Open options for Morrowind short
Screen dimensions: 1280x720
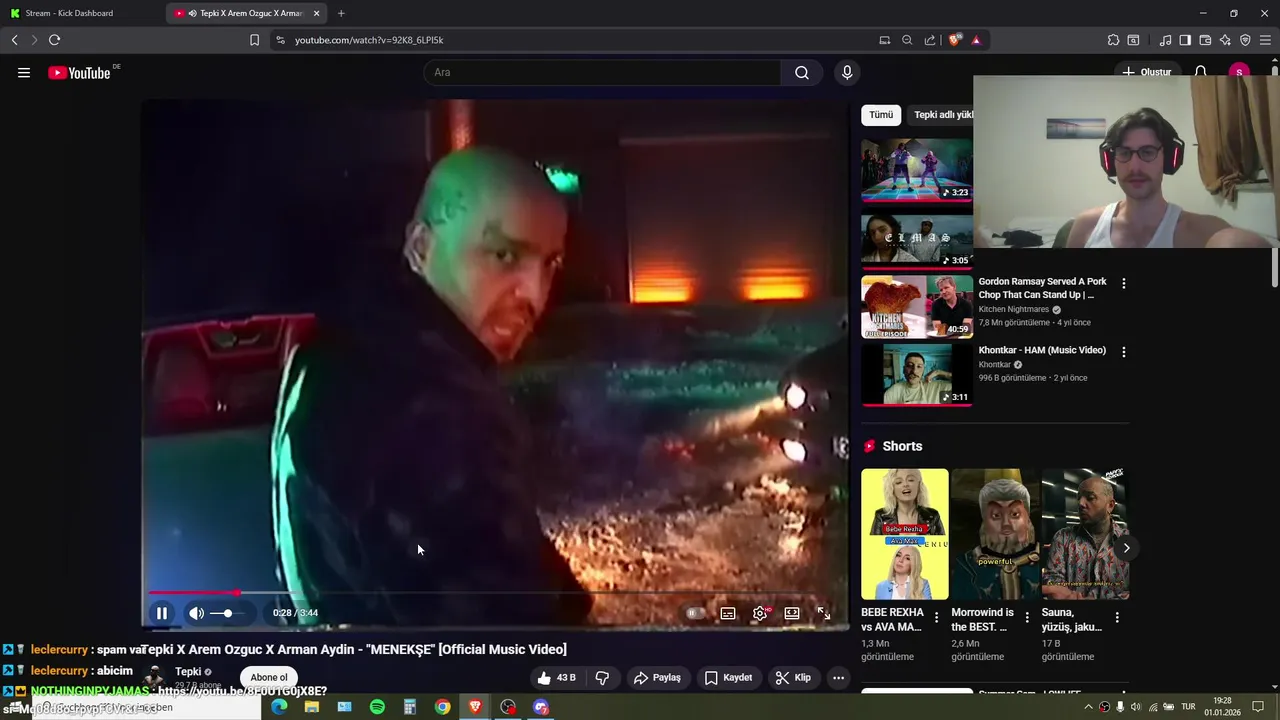coord(1027,618)
